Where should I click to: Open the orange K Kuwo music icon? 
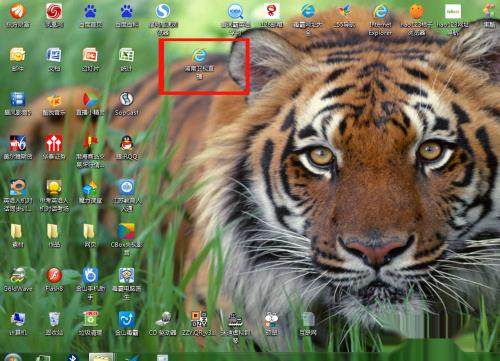pos(54,100)
